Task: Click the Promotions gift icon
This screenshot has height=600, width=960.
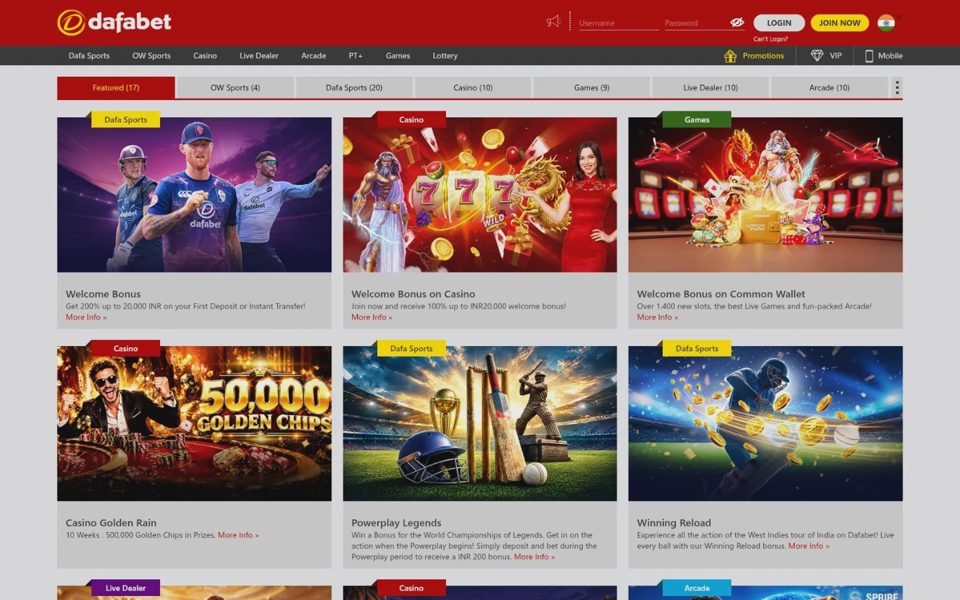Action: [730, 56]
